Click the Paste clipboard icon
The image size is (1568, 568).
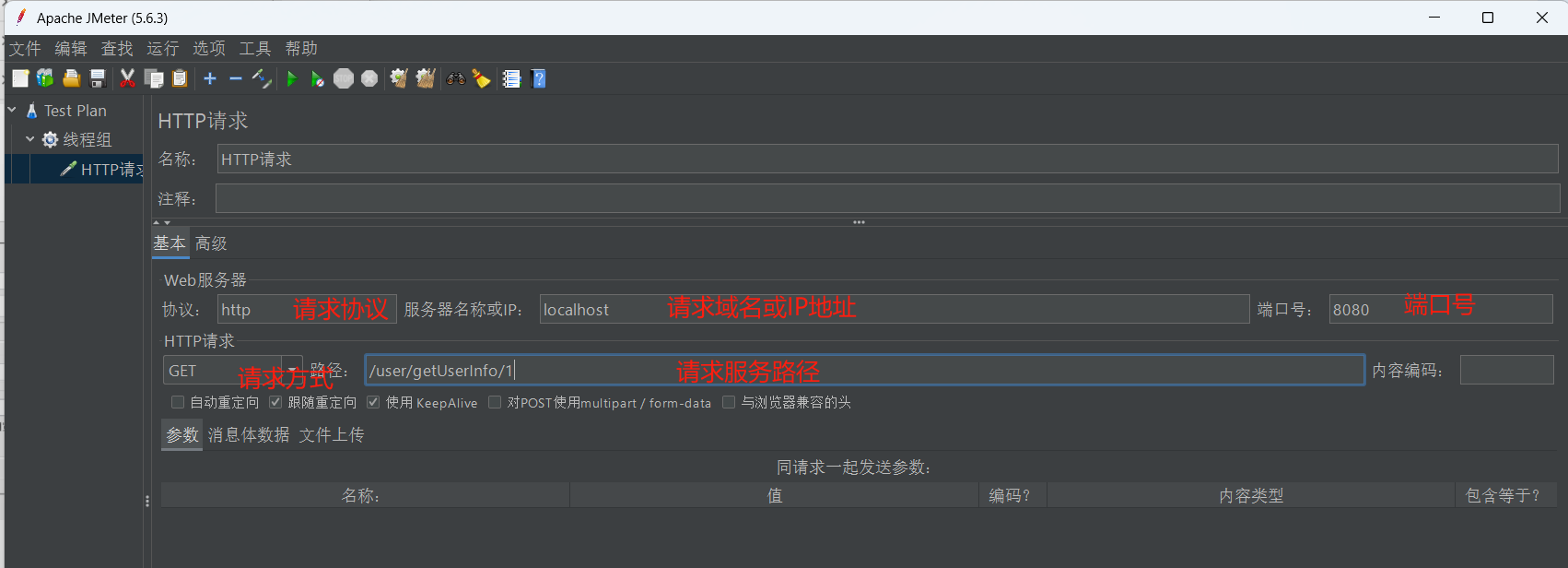pos(180,78)
